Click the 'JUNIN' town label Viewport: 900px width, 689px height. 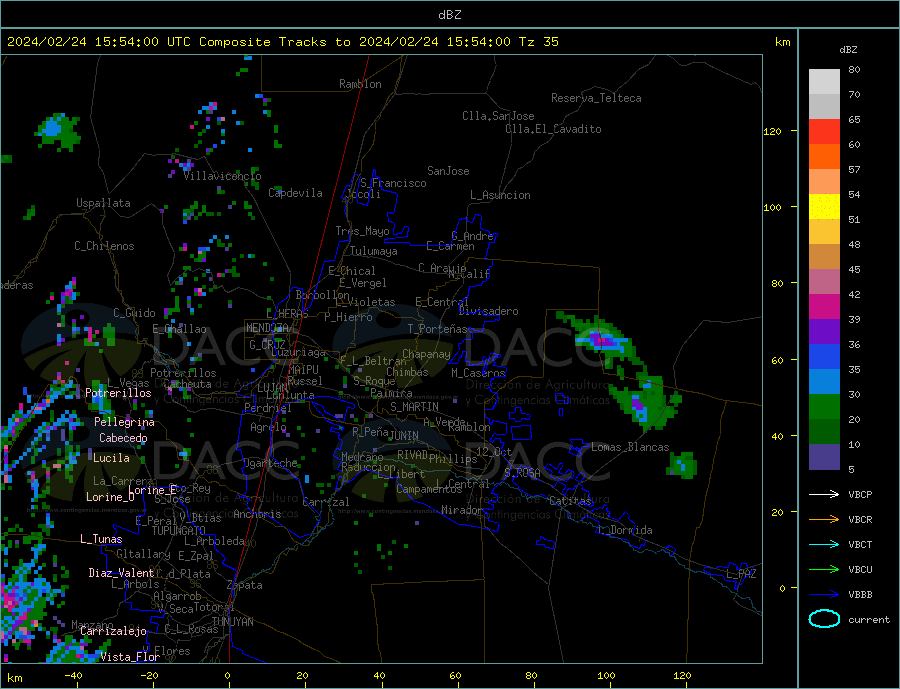(x=404, y=436)
